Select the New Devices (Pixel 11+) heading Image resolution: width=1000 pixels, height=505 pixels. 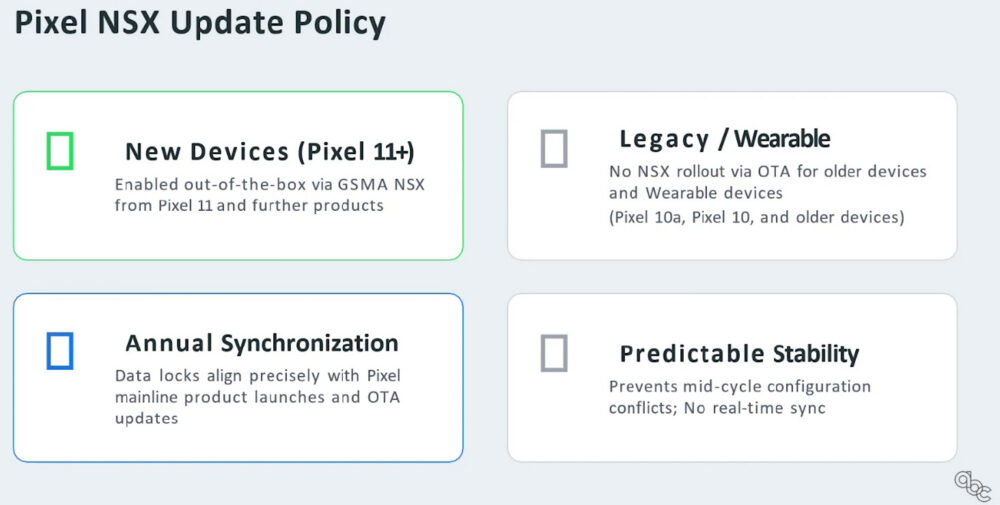coord(270,152)
